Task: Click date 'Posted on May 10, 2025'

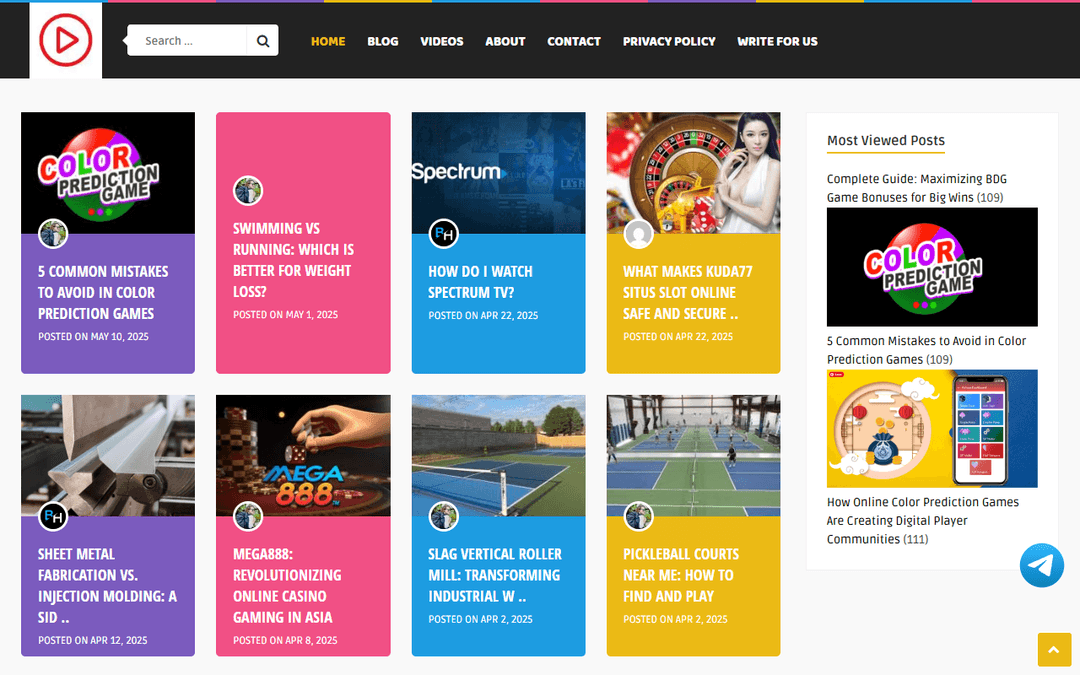Action: pyautogui.click(x=93, y=336)
